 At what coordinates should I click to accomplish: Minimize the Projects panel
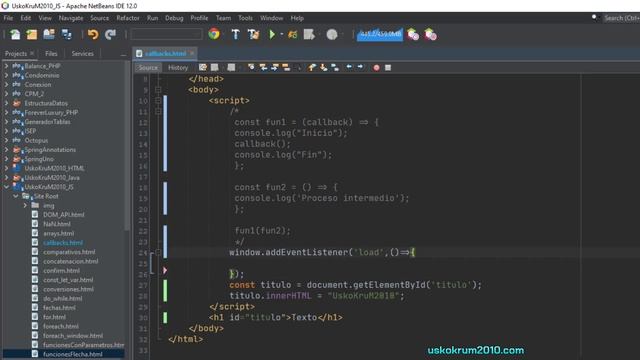pos(123,54)
